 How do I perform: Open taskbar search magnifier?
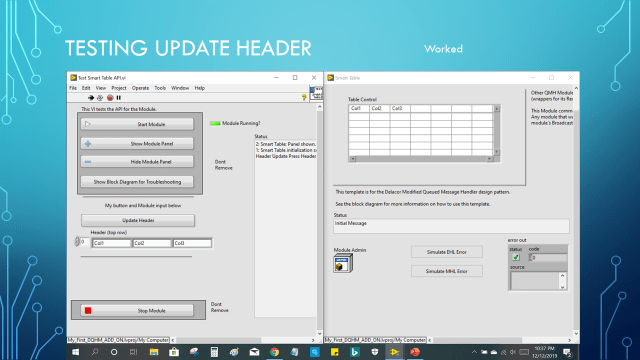(95, 352)
